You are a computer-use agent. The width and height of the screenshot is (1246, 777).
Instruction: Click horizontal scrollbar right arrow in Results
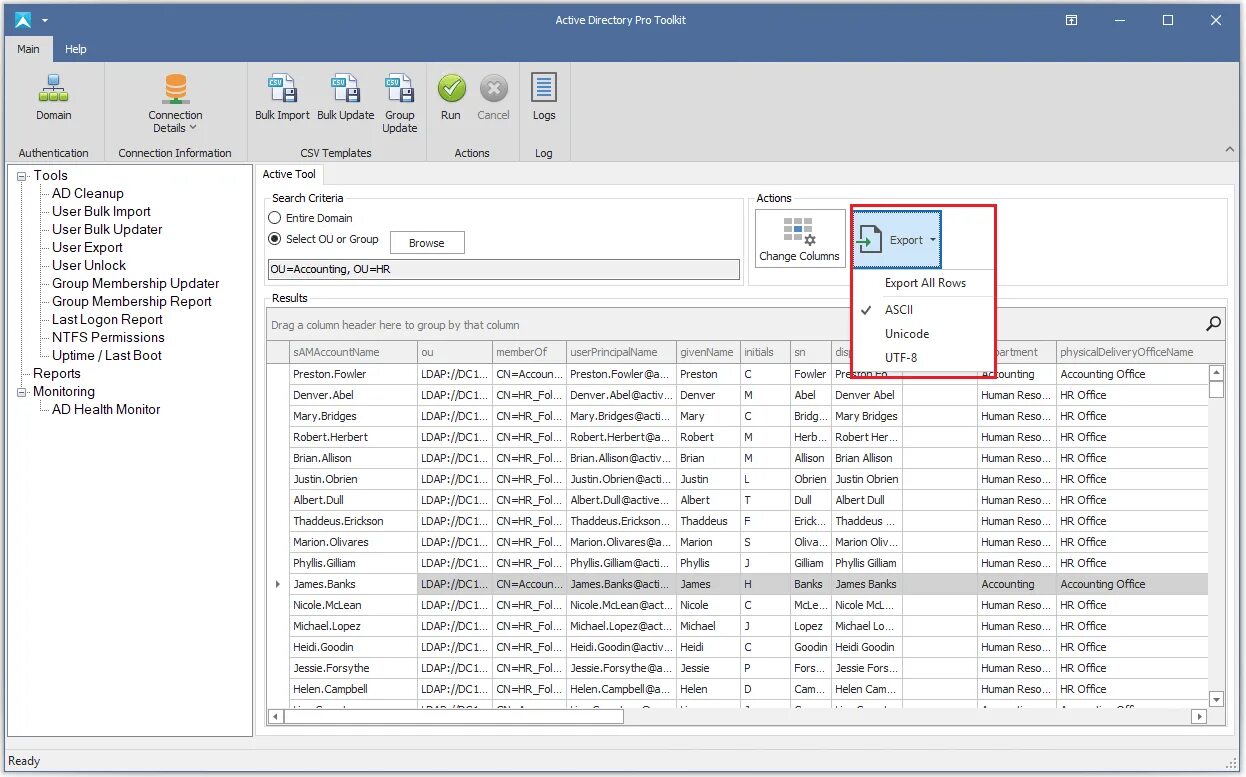pos(1199,716)
